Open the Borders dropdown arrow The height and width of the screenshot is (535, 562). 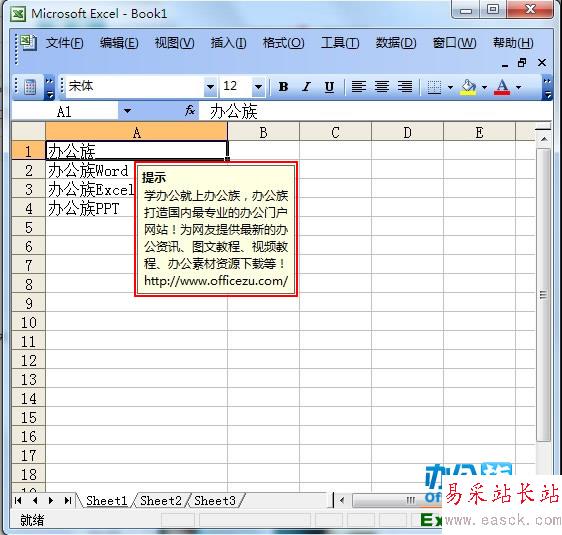(450, 87)
